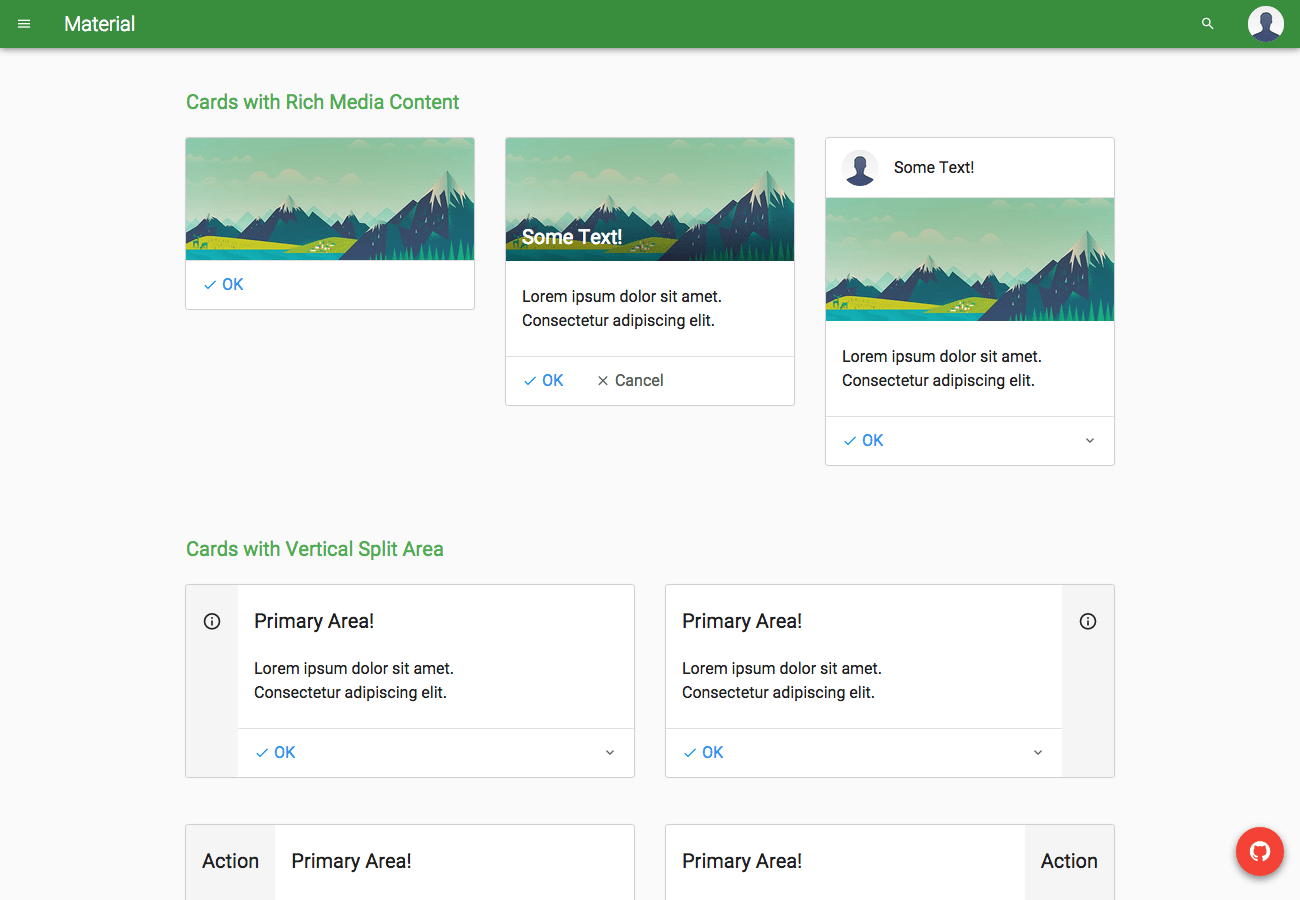Open the hamburger navigation menu
The height and width of the screenshot is (900, 1300).
pyautogui.click(x=24, y=24)
